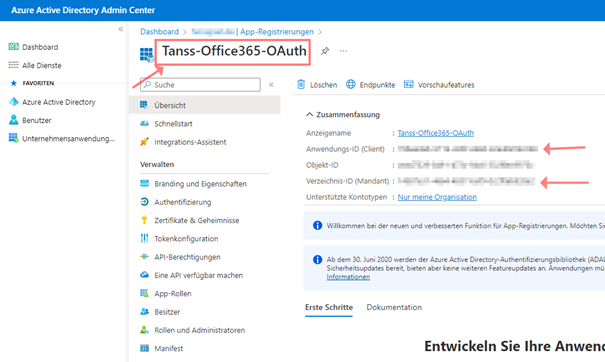Image resolution: width=605 pixels, height=362 pixels.
Task: Click the Unterstützte Kontotypen label
Action: pyautogui.click(x=346, y=197)
